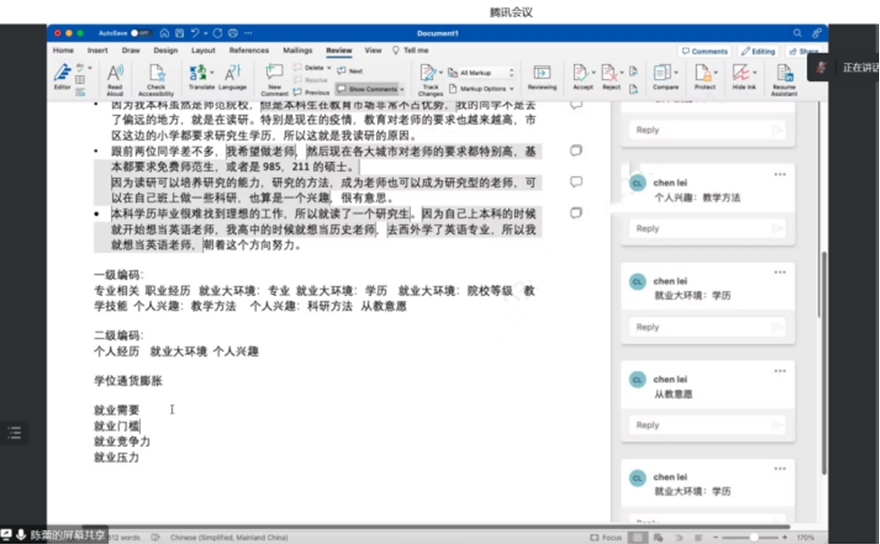The height and width of the screenshot is (544, 880).
Task: Open the Compare documents tool
Action: (x=664, y=73)
